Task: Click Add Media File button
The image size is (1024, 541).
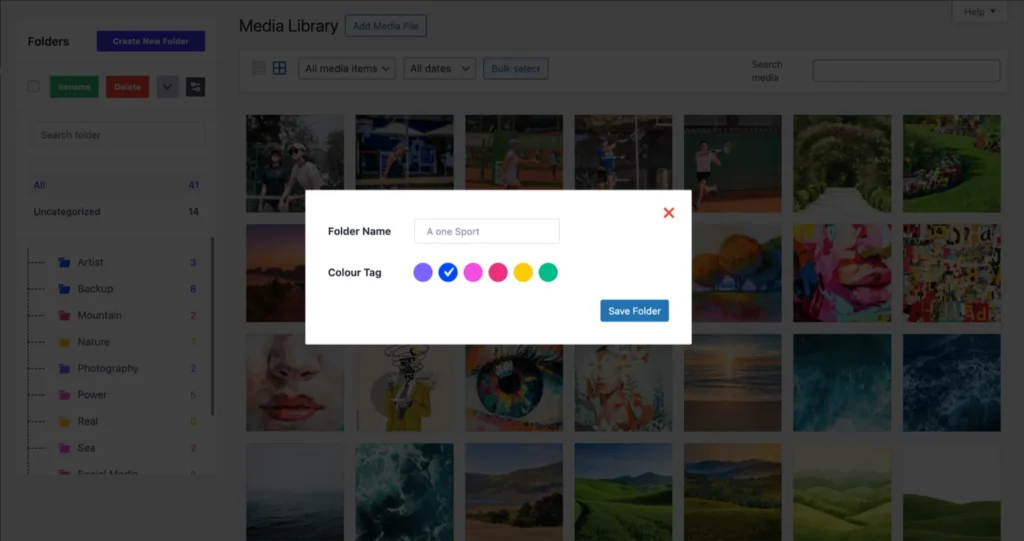Action: (385, 26)
